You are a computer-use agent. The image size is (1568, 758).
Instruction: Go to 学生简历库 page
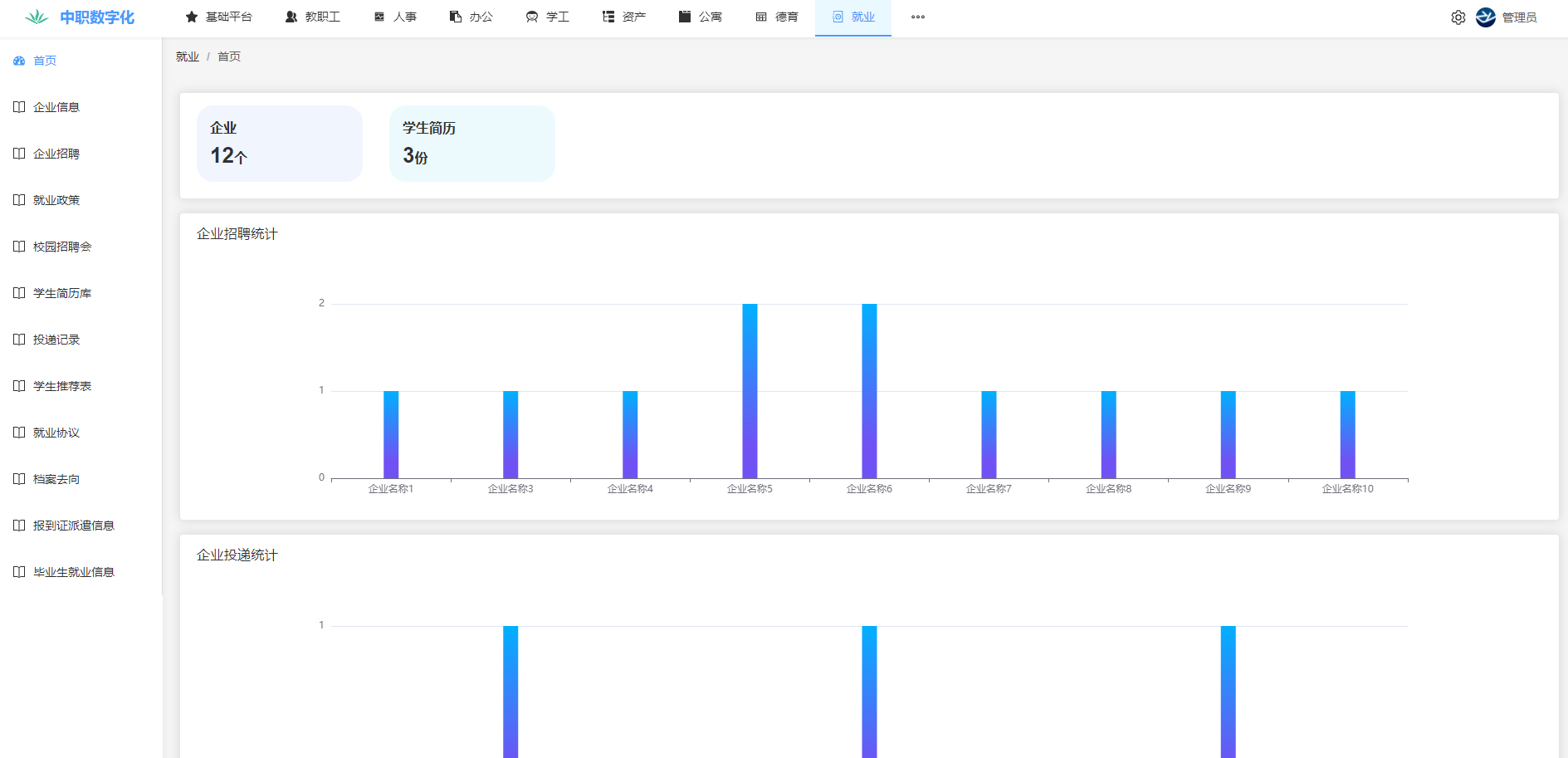[x=62, y=293]
